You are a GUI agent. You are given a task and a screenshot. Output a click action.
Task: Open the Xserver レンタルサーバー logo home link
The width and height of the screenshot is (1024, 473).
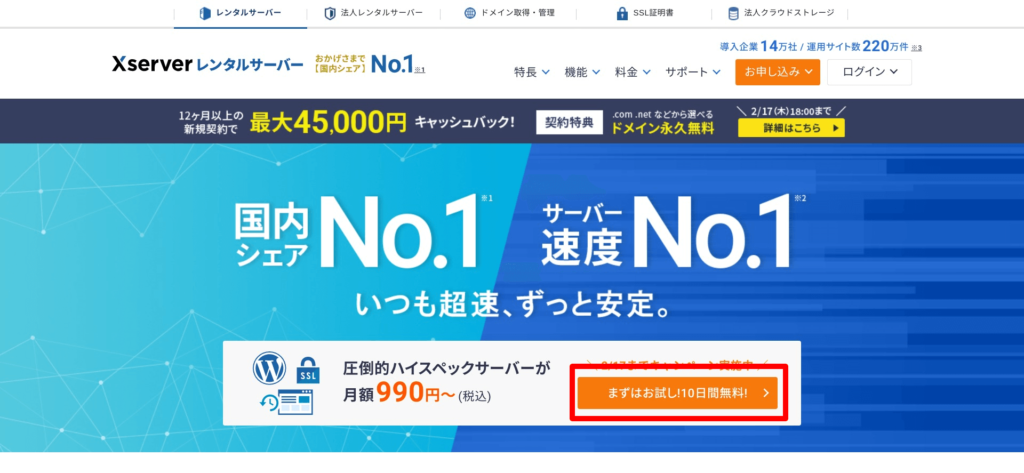(208, 64)
